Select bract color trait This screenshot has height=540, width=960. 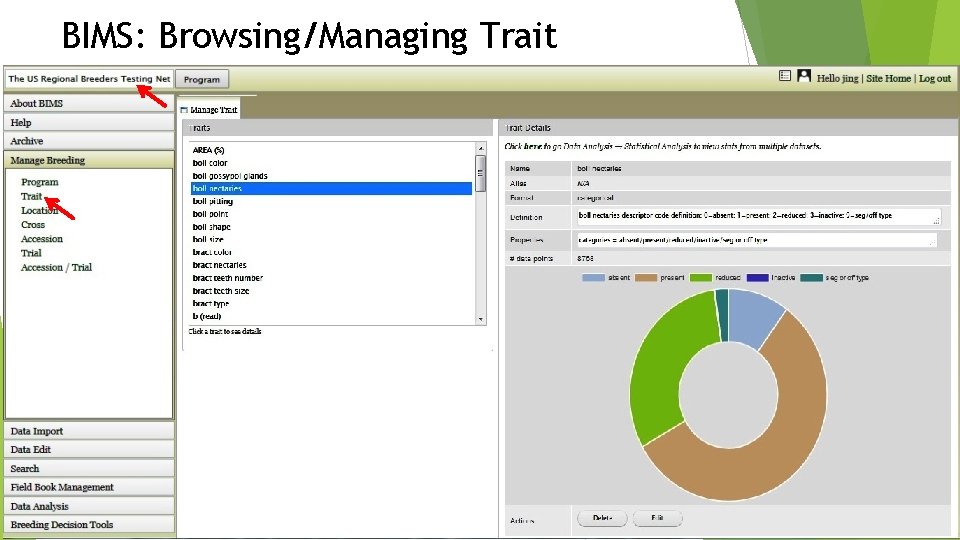tap(331, 252)
